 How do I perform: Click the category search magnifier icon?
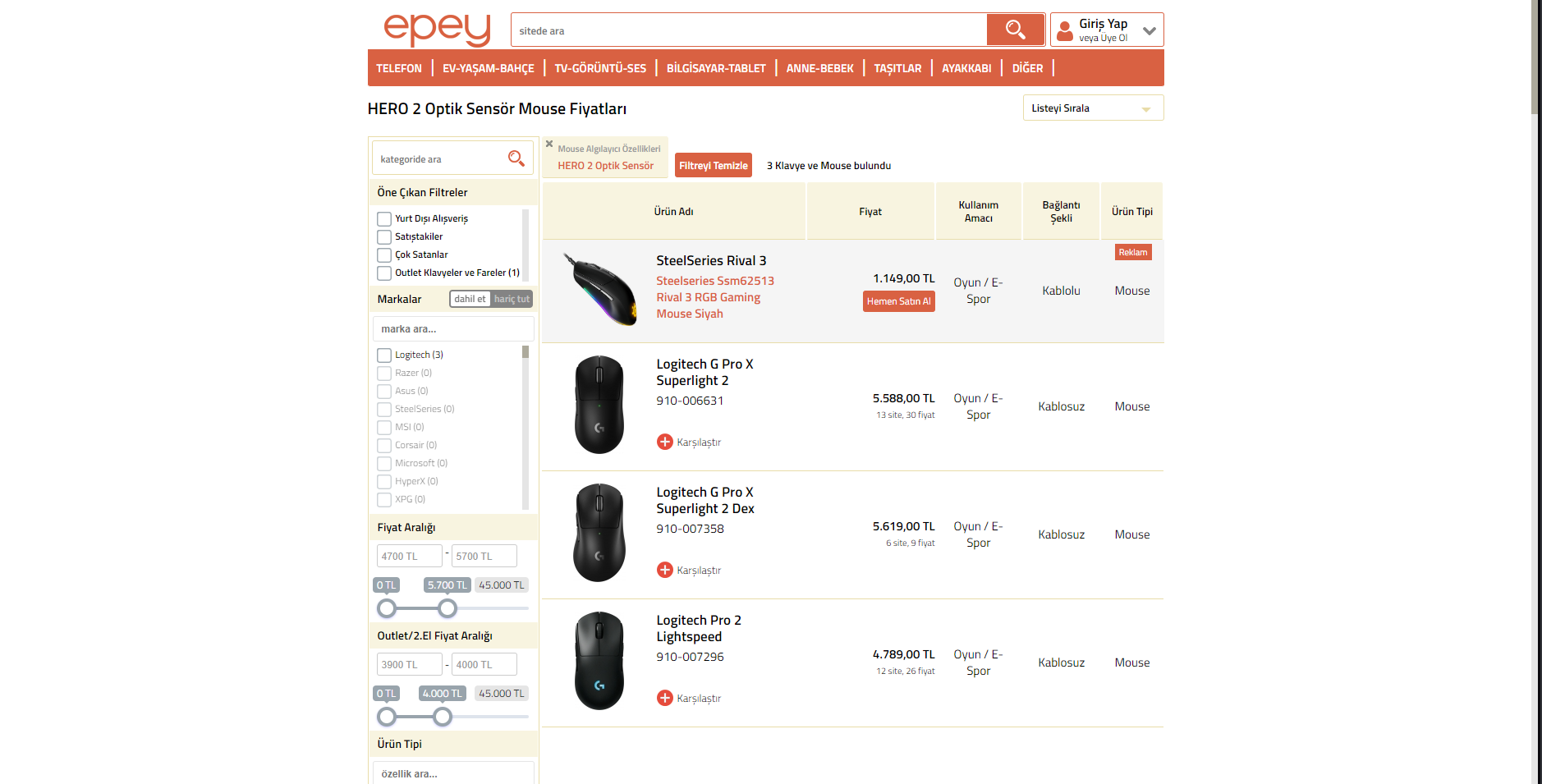[x=516, y=158]
